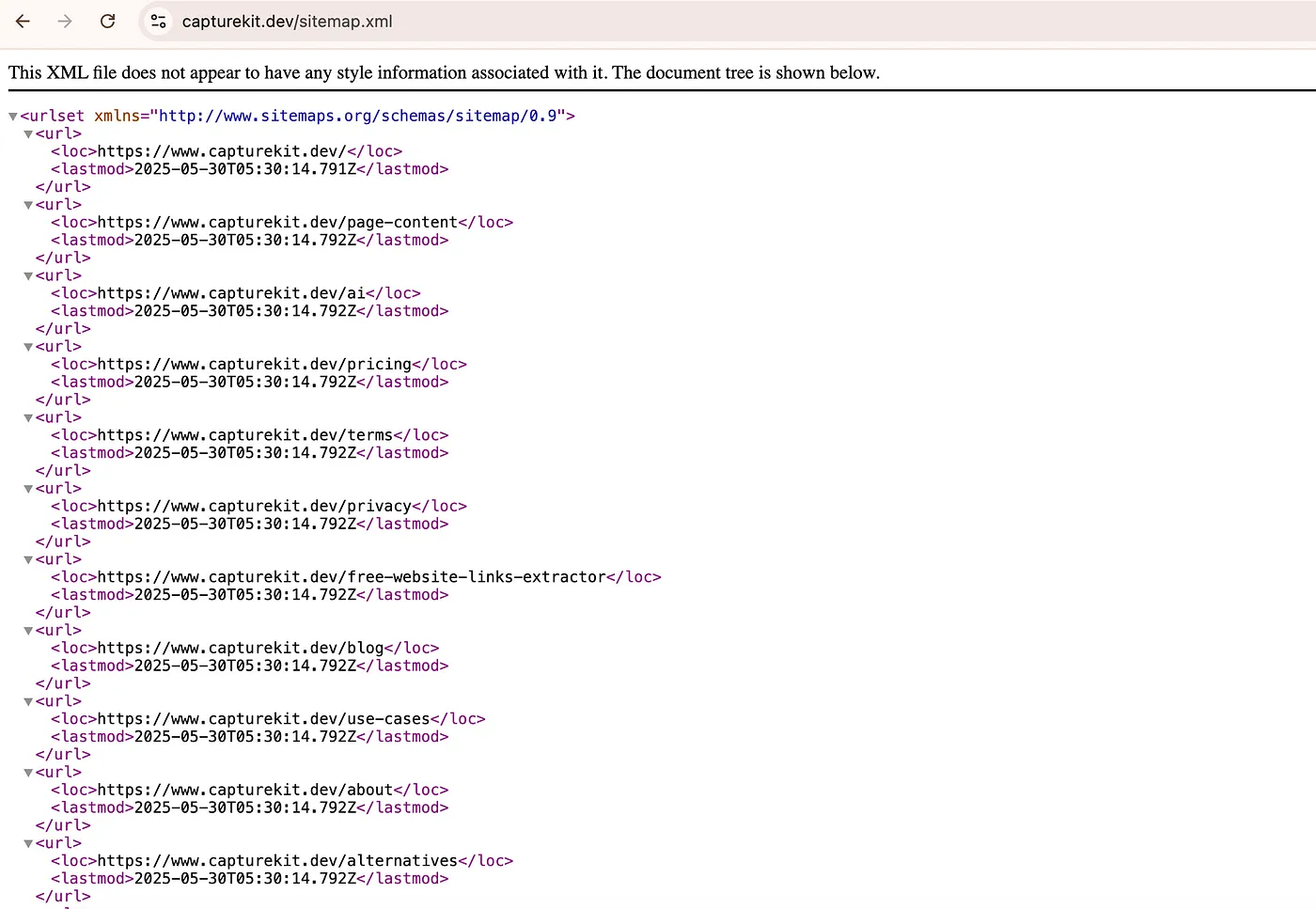Collapse the url node containing /alternatives
Screen dimensions: 1316x909
28,844
